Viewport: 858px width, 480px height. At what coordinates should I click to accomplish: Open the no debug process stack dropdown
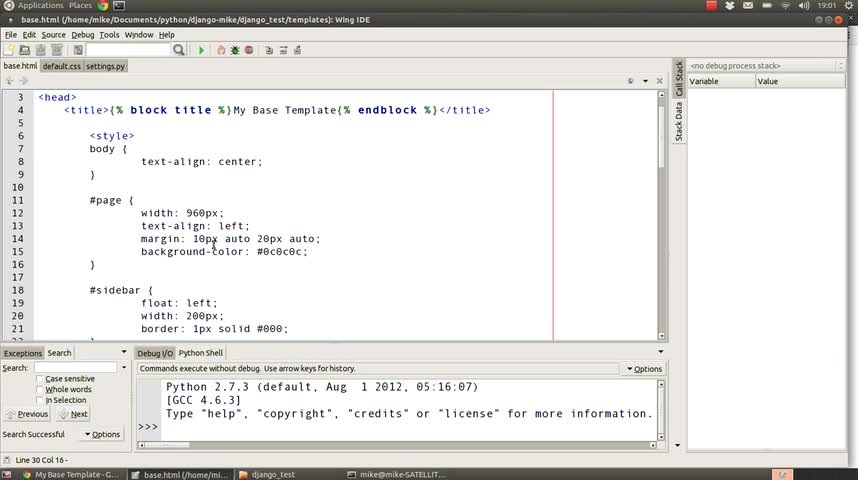coord(767,66)
